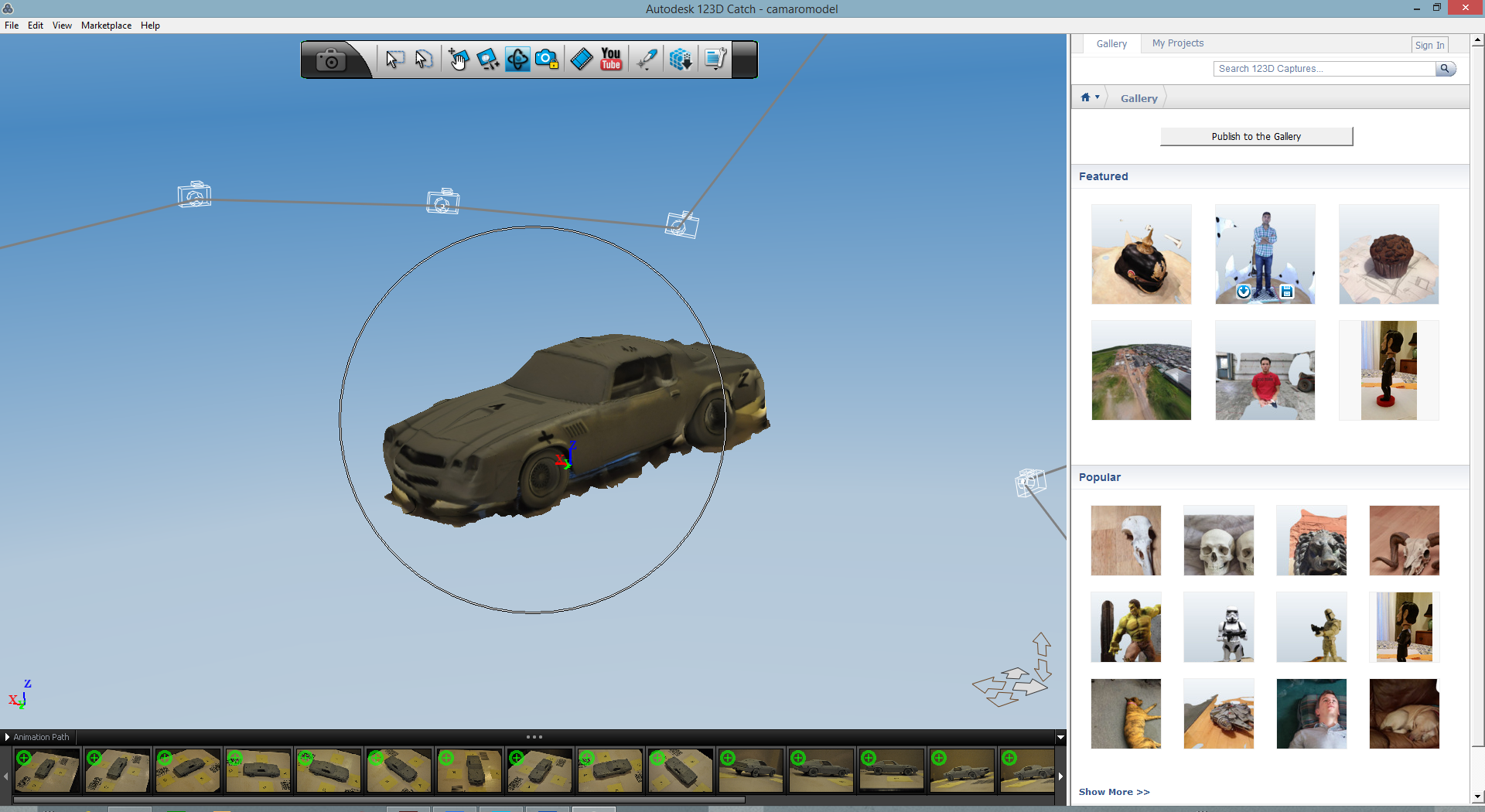Expand the Animation Path panel
Viewport: 1485px width, 812px height.
pos(7,737)
